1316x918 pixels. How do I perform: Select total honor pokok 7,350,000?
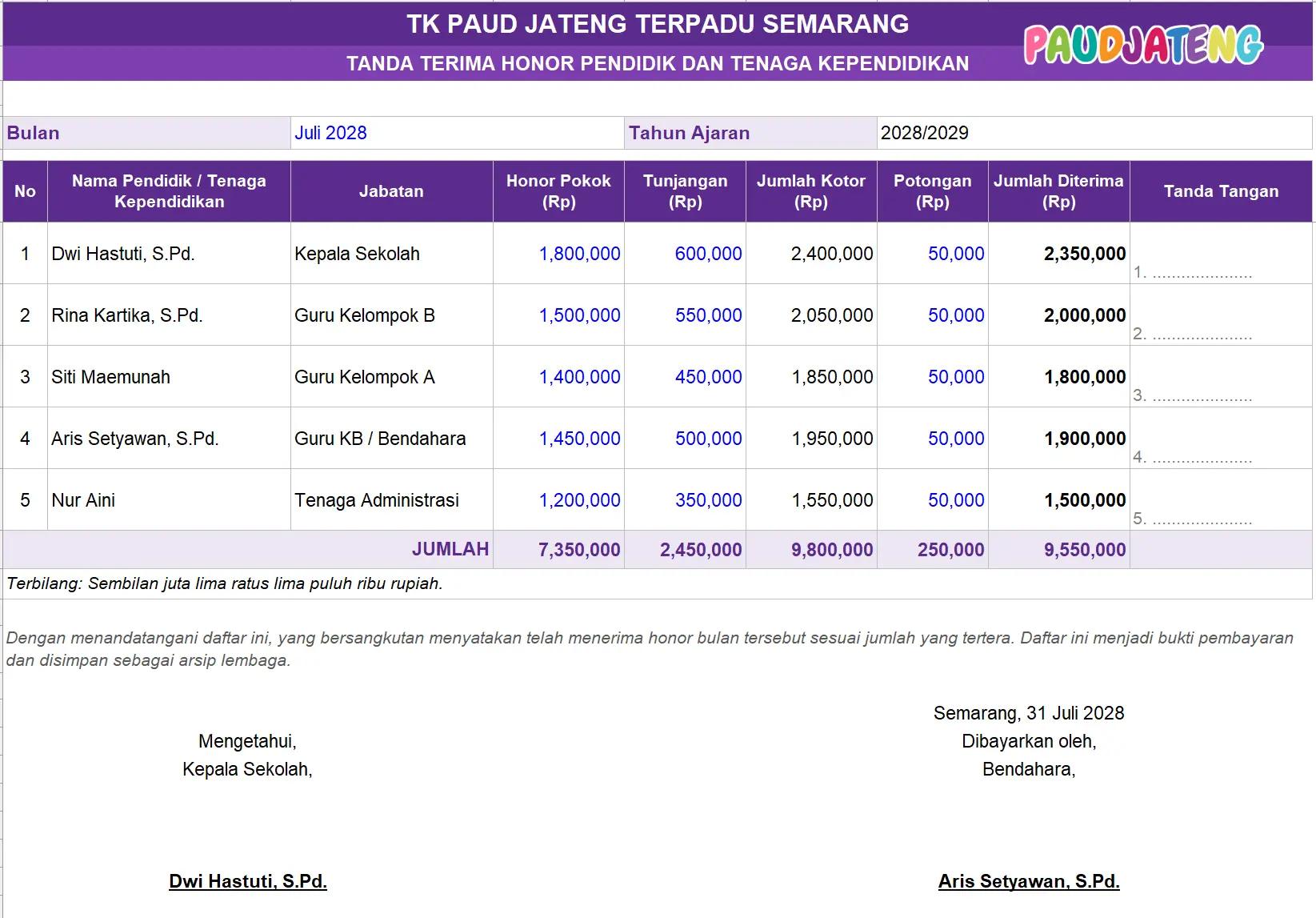pyautogui.click(x=558, y=550)
